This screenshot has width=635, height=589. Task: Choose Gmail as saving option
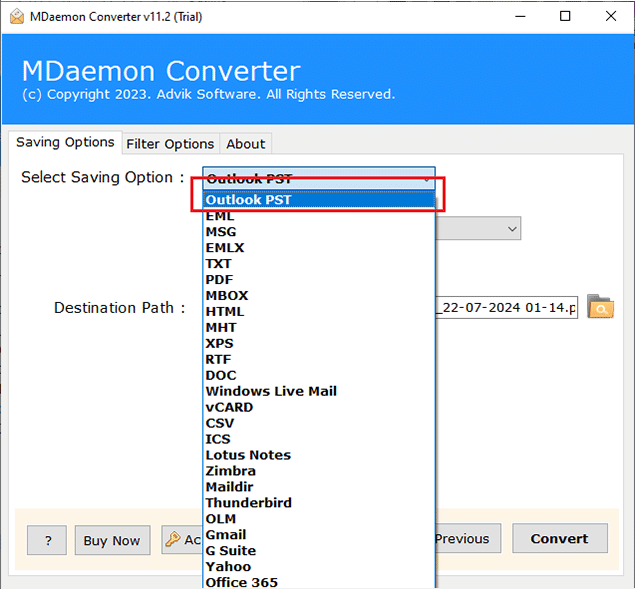click(x=319, y=535)
